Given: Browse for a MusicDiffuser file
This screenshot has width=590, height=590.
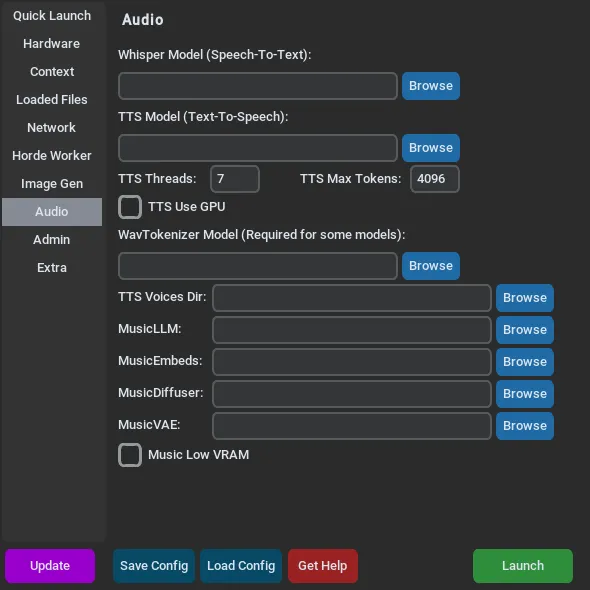Looking at the screenshot, I should 525,394.
